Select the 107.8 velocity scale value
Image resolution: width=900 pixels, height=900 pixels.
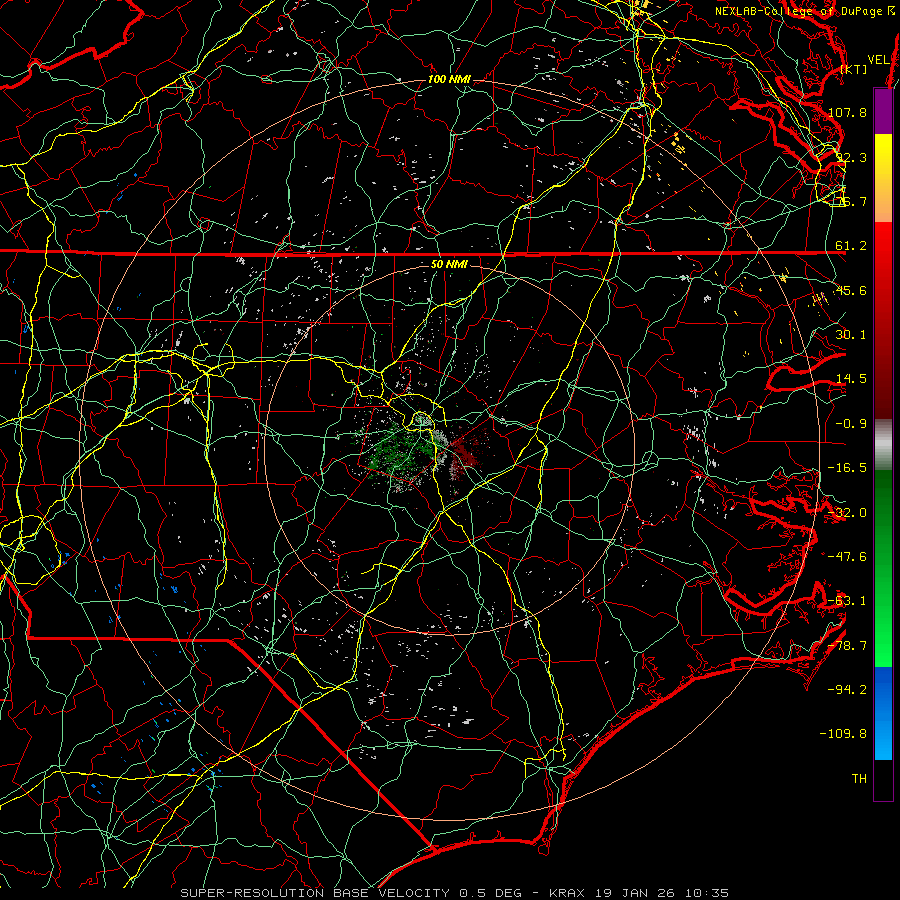point(847,112)
